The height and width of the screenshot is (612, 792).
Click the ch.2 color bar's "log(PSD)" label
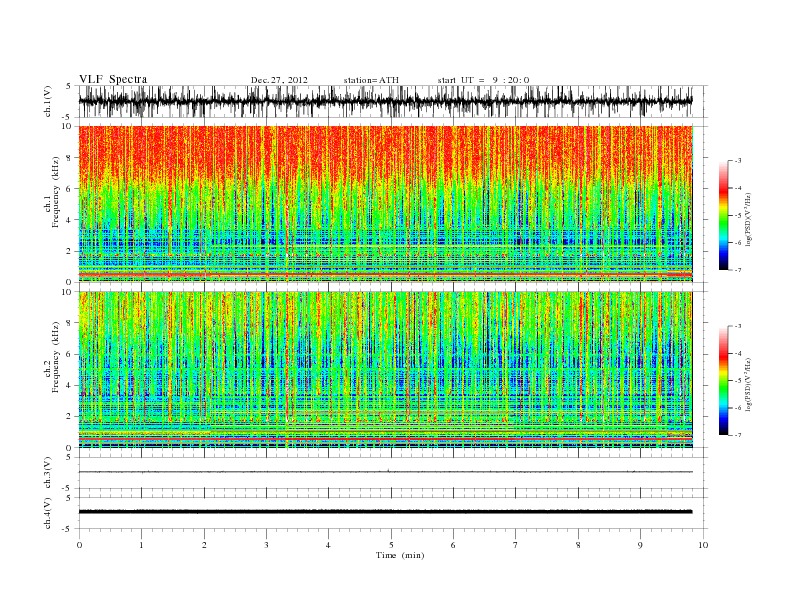(749, 384)
